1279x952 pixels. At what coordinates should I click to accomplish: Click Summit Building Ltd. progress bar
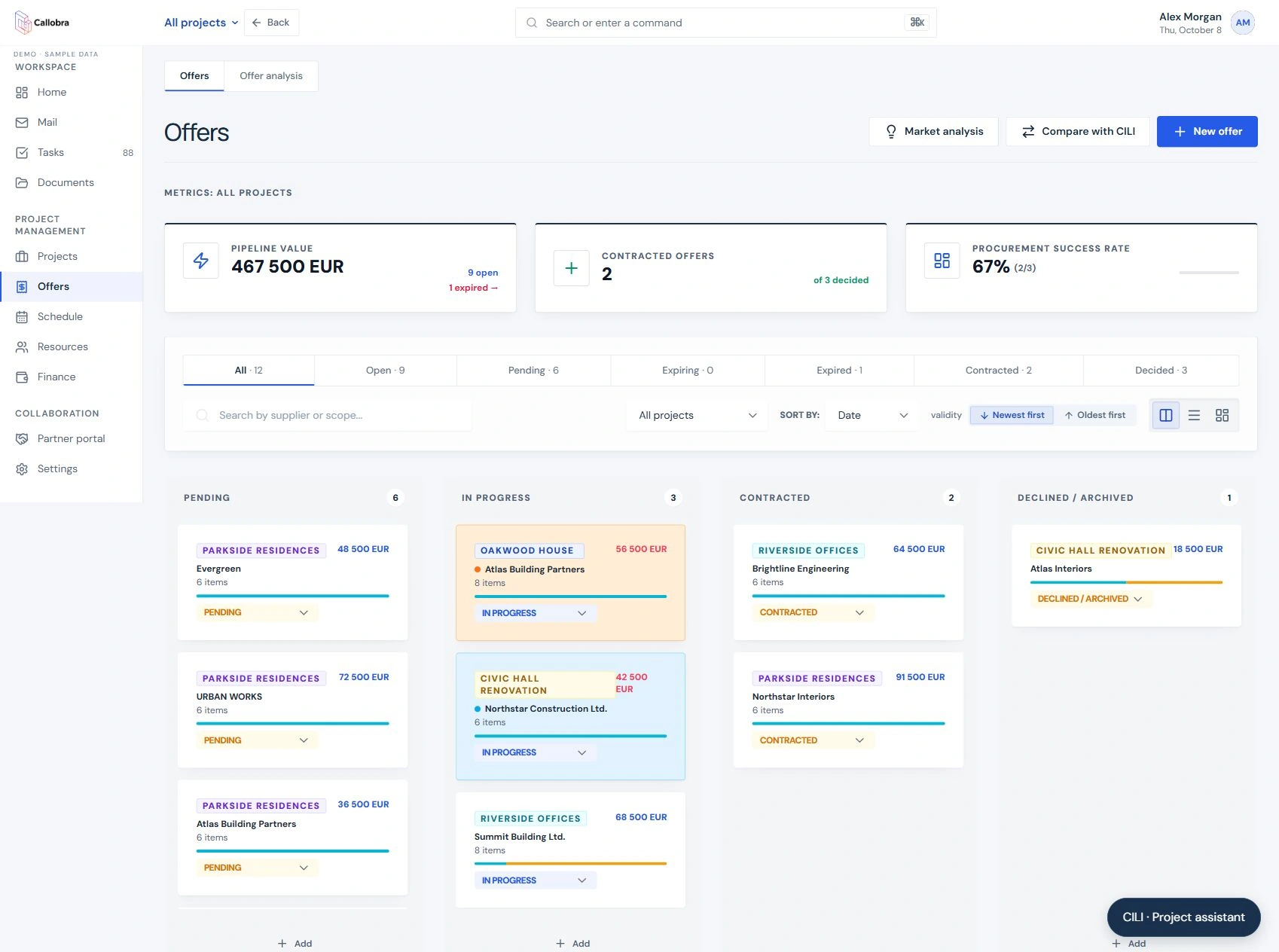pyautogui.click(x=570, y=863)
